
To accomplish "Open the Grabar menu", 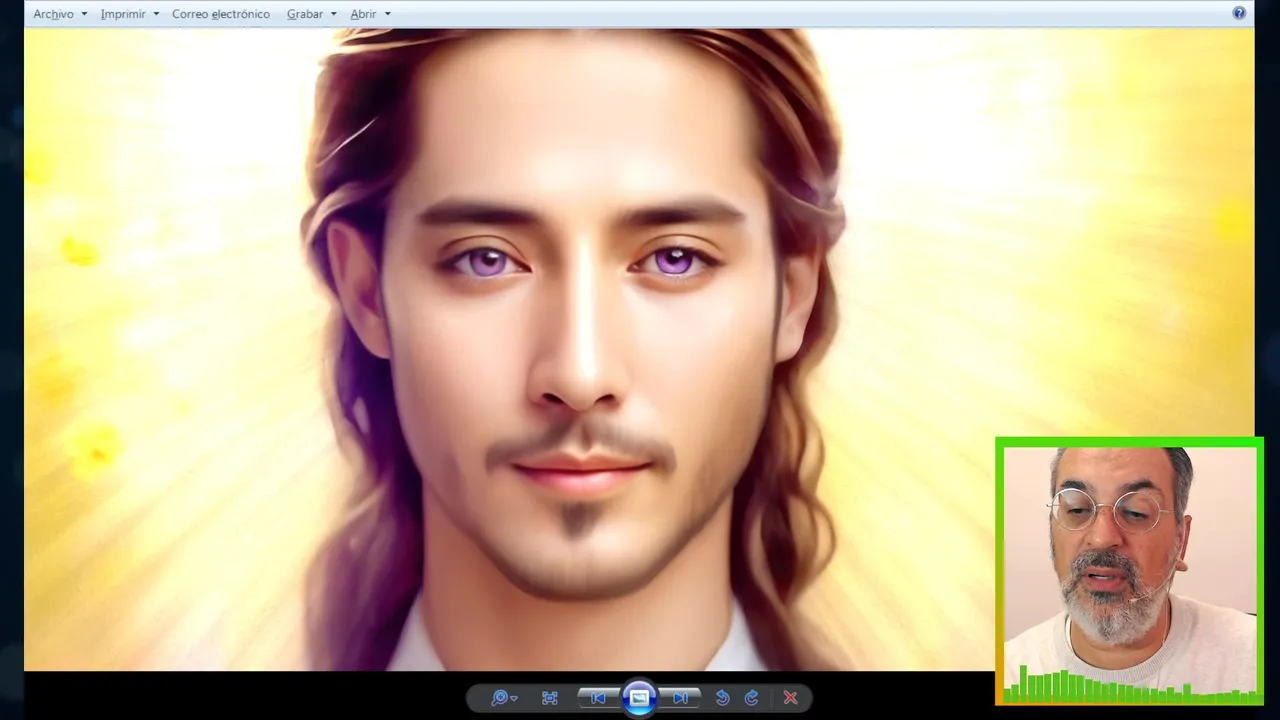I will (x=305, y=14).
